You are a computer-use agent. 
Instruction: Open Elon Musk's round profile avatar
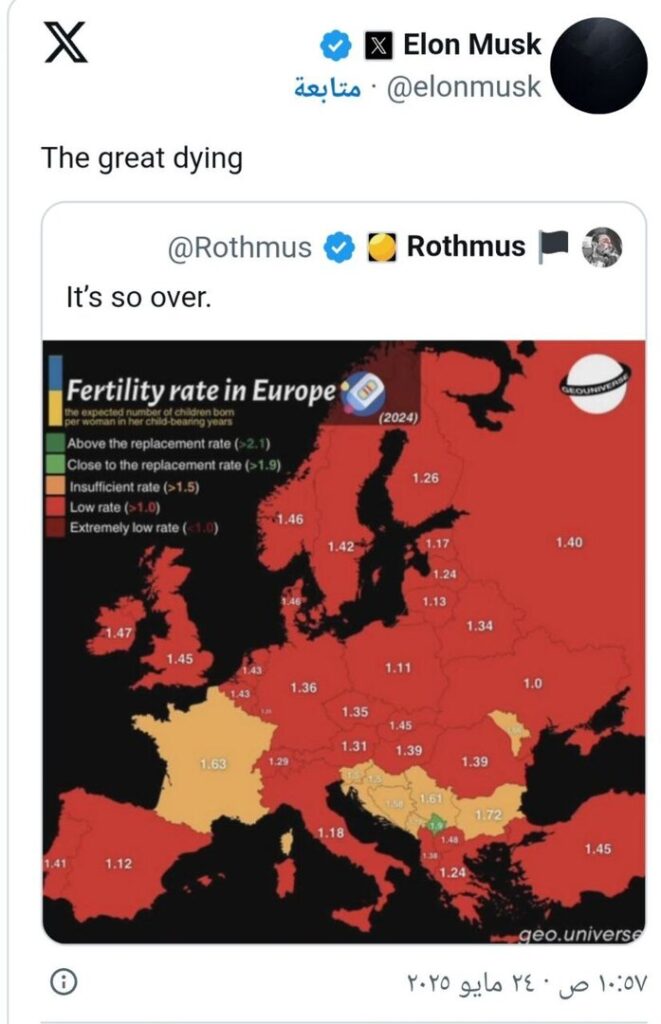point(599,66)
